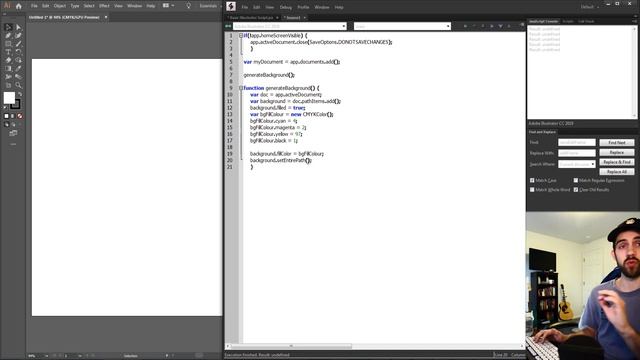This screenshot has height=360, width=640.
Task: Open the Arrange Documents dropdown in Illustrator
Action: pos(168,6)
